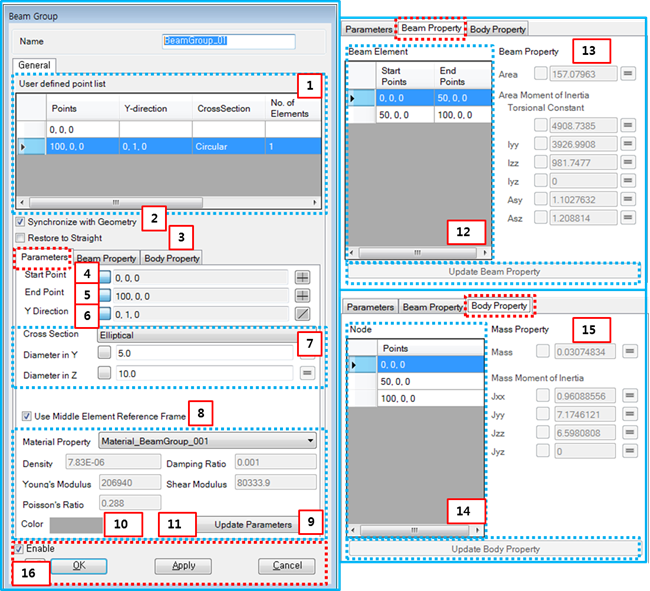Click the point picker icon for Start Point

coord(303,277)
